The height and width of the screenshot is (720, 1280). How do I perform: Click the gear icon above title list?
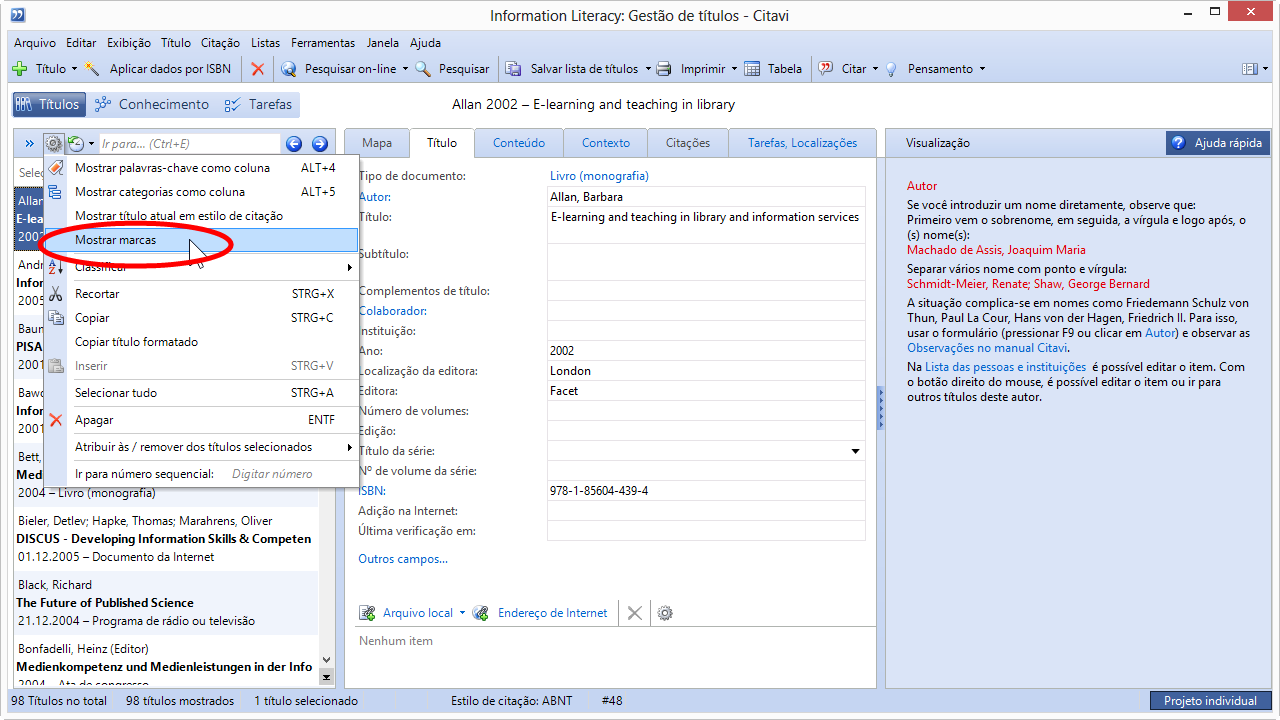(x=54, y=144)
